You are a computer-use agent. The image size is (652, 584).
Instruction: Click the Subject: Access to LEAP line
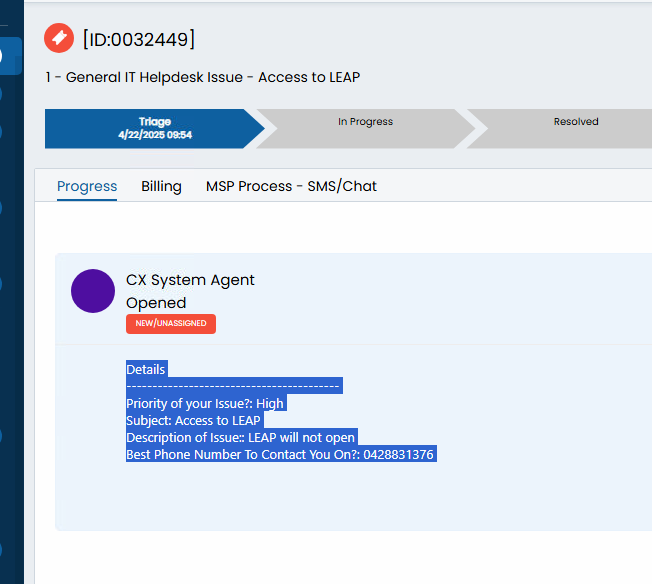(x=194, y=421)
